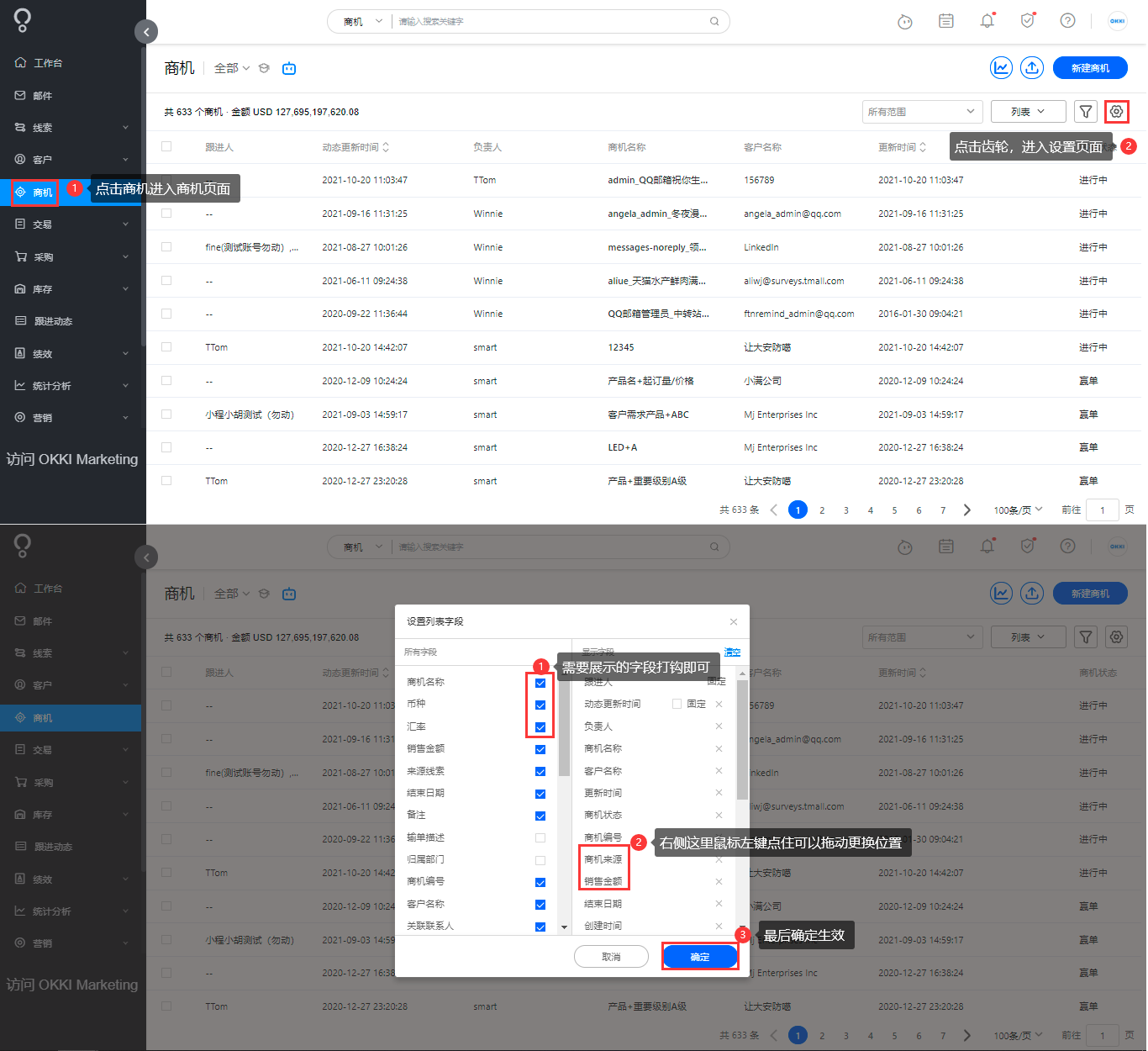Click the export icon next to the chart icon
The width and height of the screenshot is (1148, 1051).
click(1032, 67)
